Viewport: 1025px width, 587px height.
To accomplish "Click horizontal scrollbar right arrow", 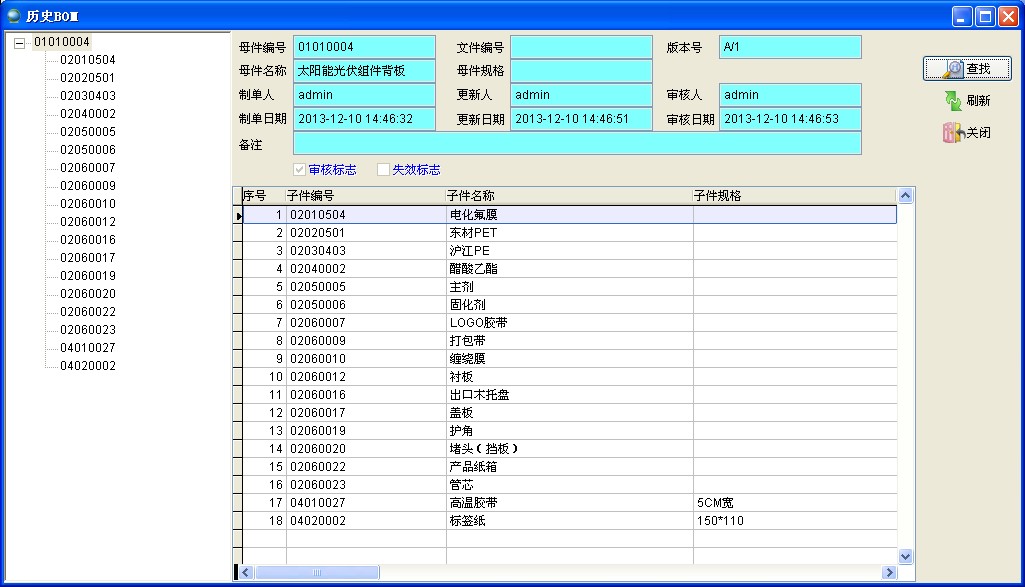I will click(888, 573).
